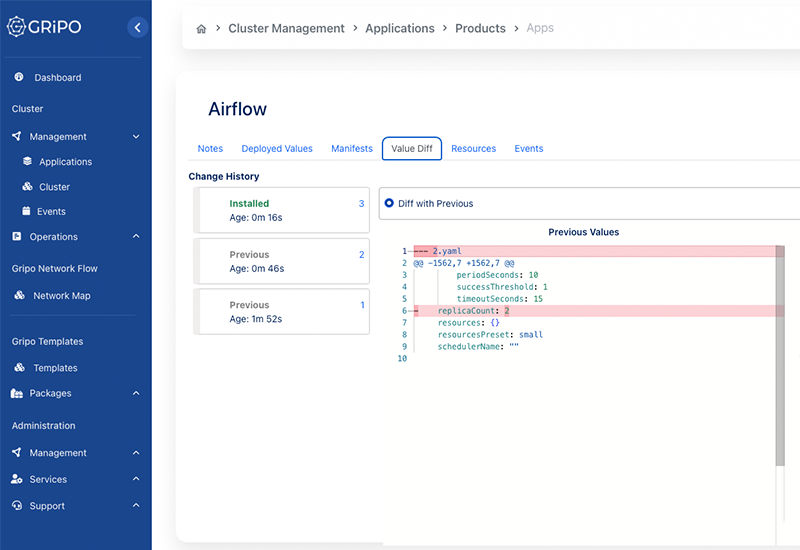Viewport: 800px width, 550px height.
Task: Click the Operations icon
Action: 17,236
